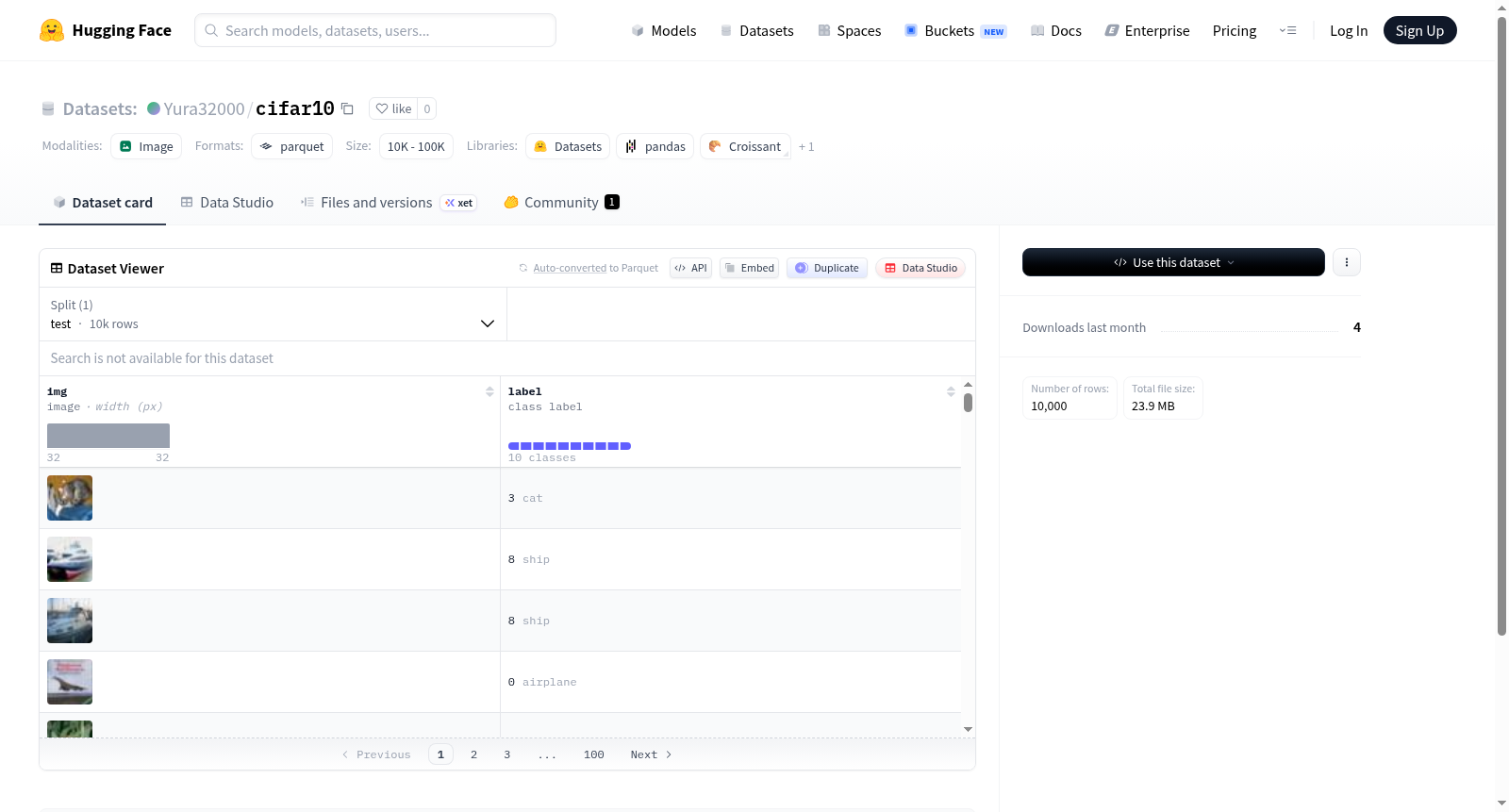Open the Yura32000 user profile link

tap(204, 108)
